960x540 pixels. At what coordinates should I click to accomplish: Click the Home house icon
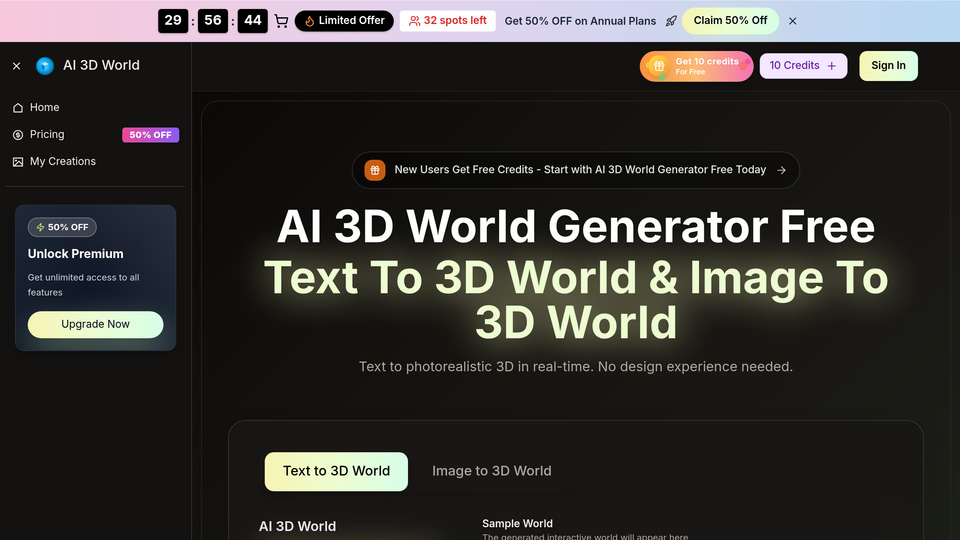click(18, 108)
